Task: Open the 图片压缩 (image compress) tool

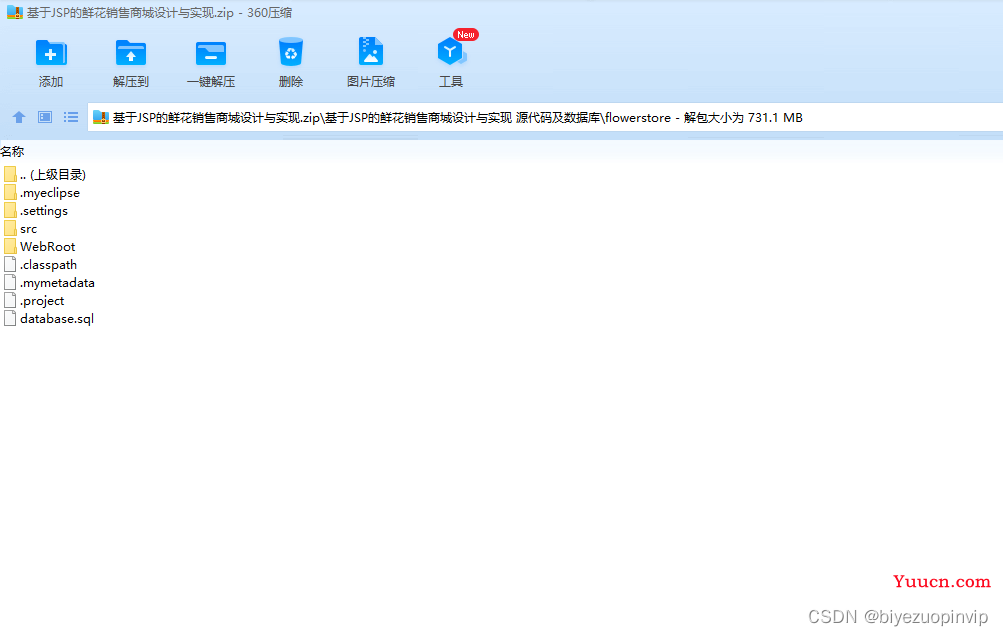Action: pos(370,52)
